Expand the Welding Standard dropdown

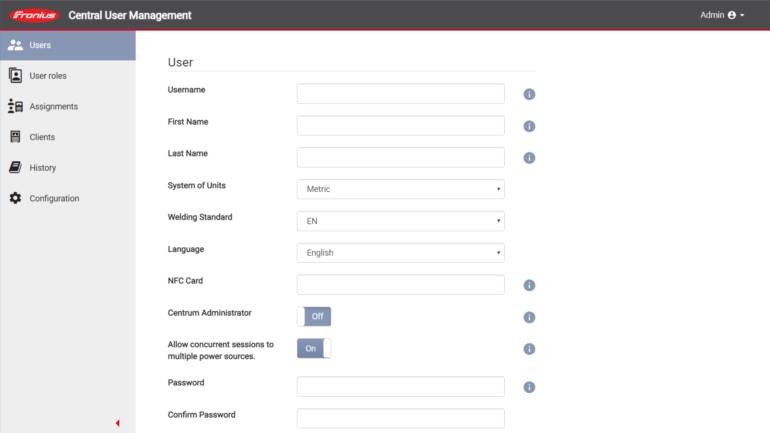(x=400, y=221)
